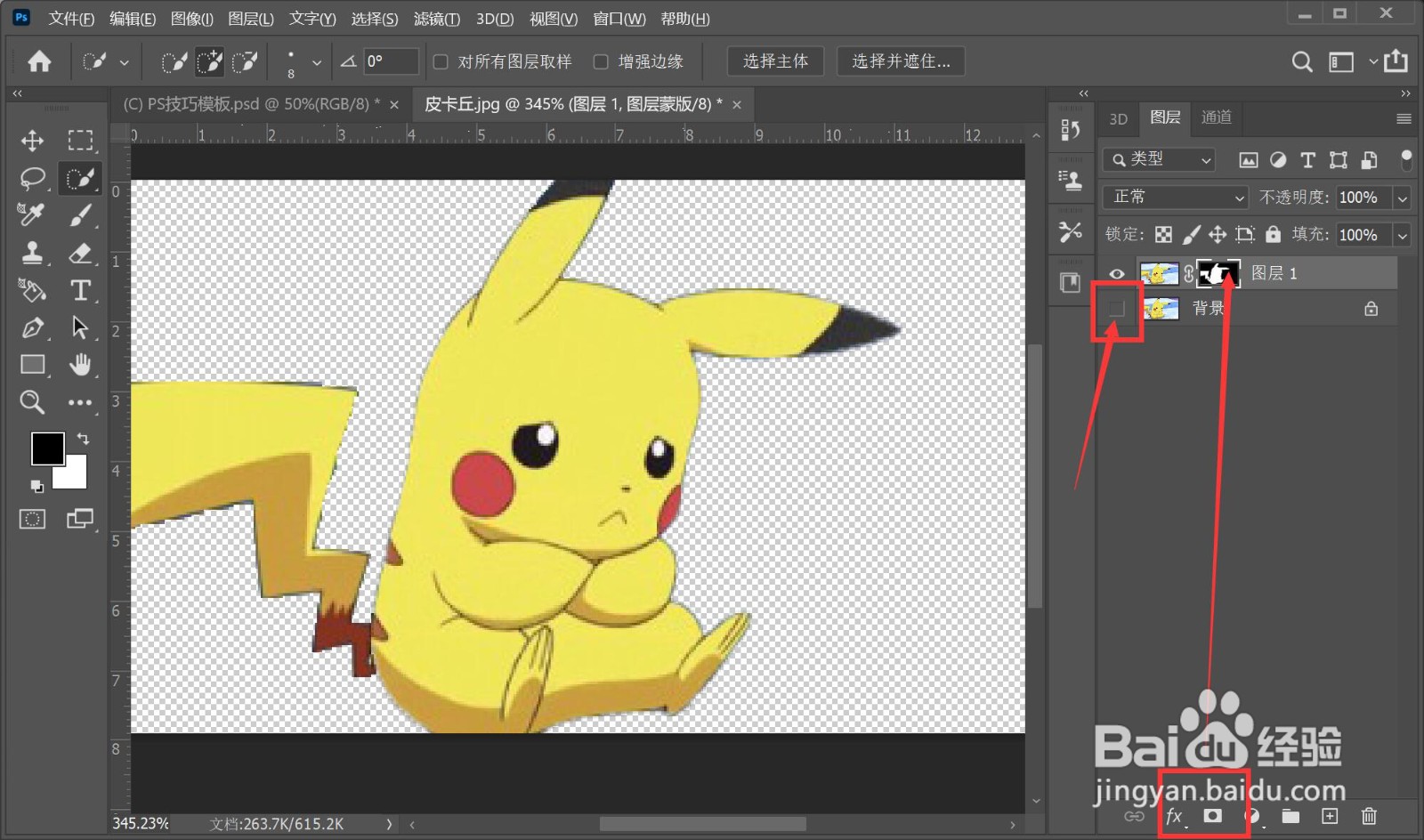Toggle the adjustment layer filter icon
The width and height of the screenshot is (1424, 840).
coord(1278,160)
